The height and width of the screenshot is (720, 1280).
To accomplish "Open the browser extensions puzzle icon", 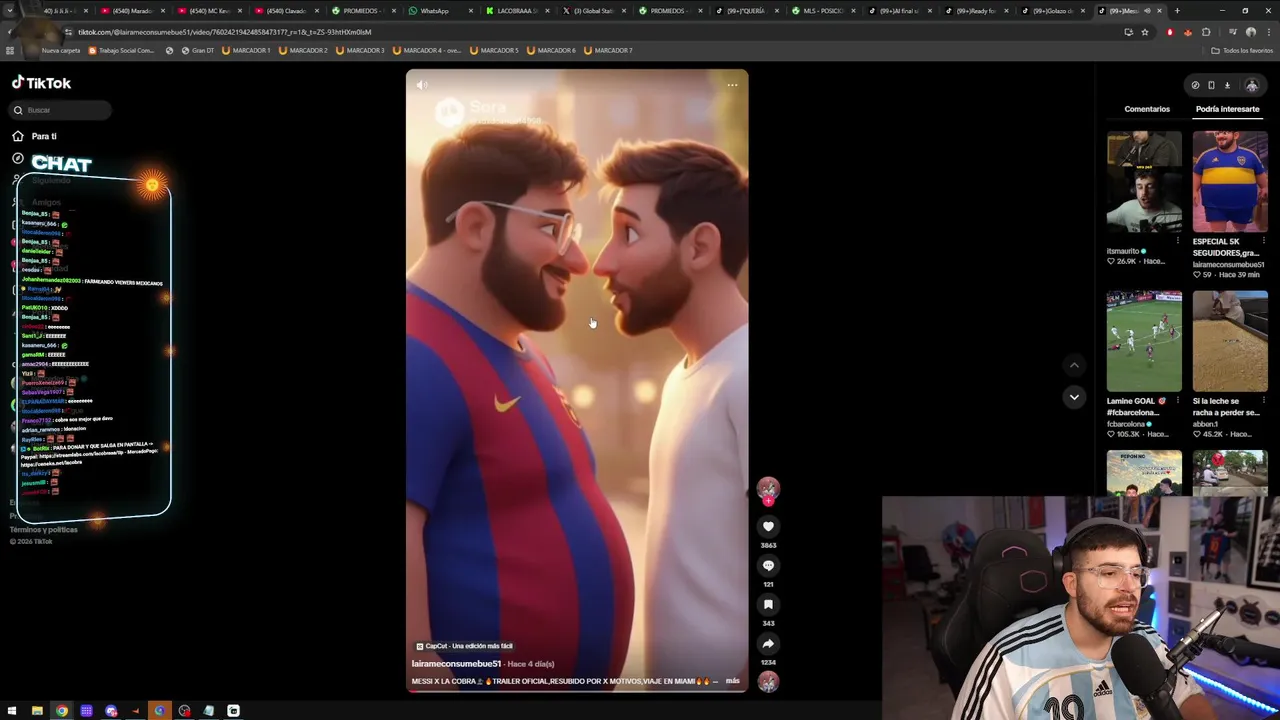I will click(1206, 32).
